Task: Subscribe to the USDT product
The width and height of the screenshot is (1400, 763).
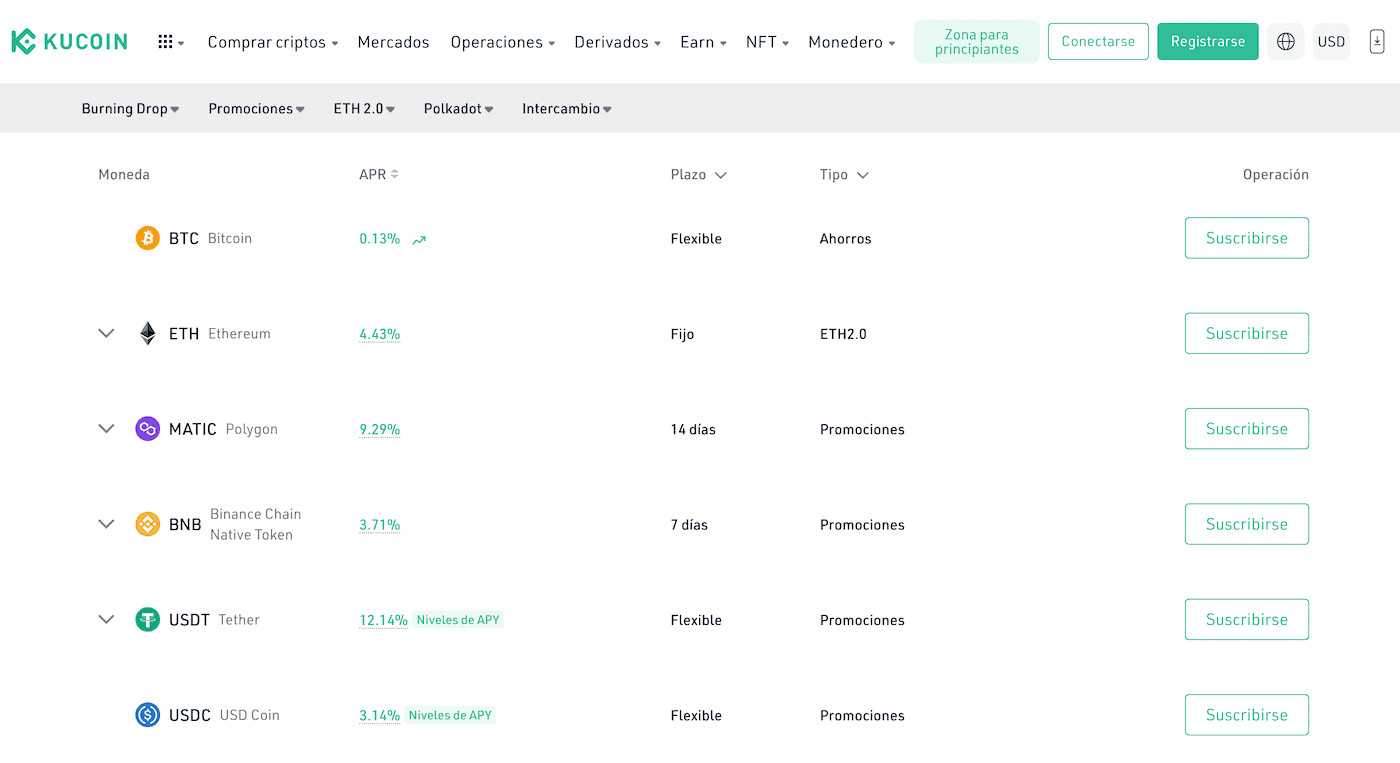Action: 1247,619
